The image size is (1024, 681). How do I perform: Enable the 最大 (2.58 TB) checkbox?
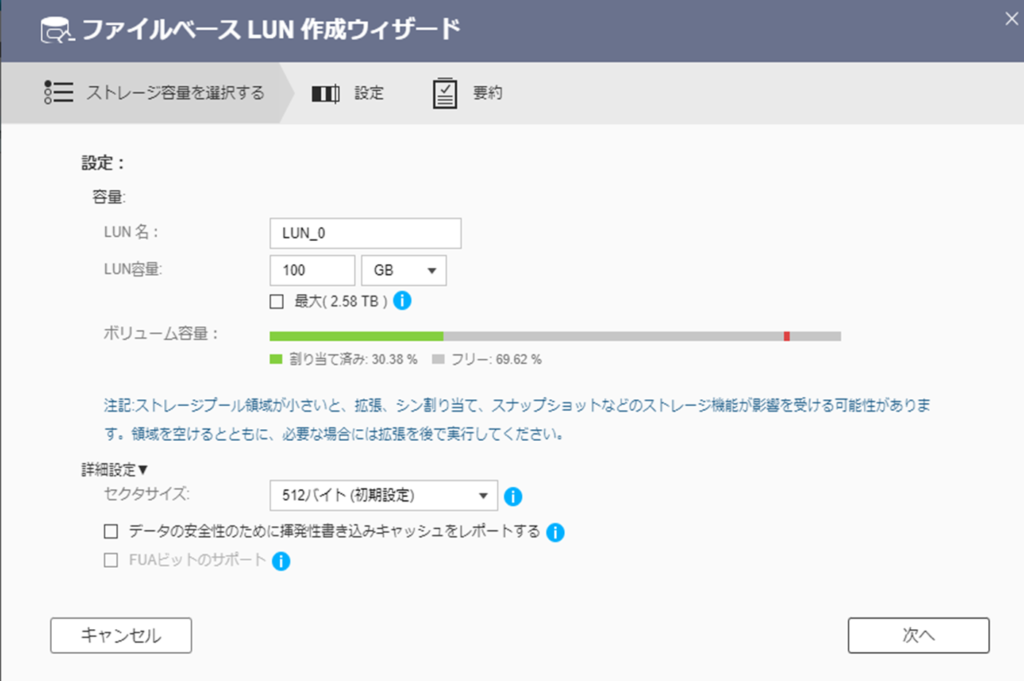(277, 300)
